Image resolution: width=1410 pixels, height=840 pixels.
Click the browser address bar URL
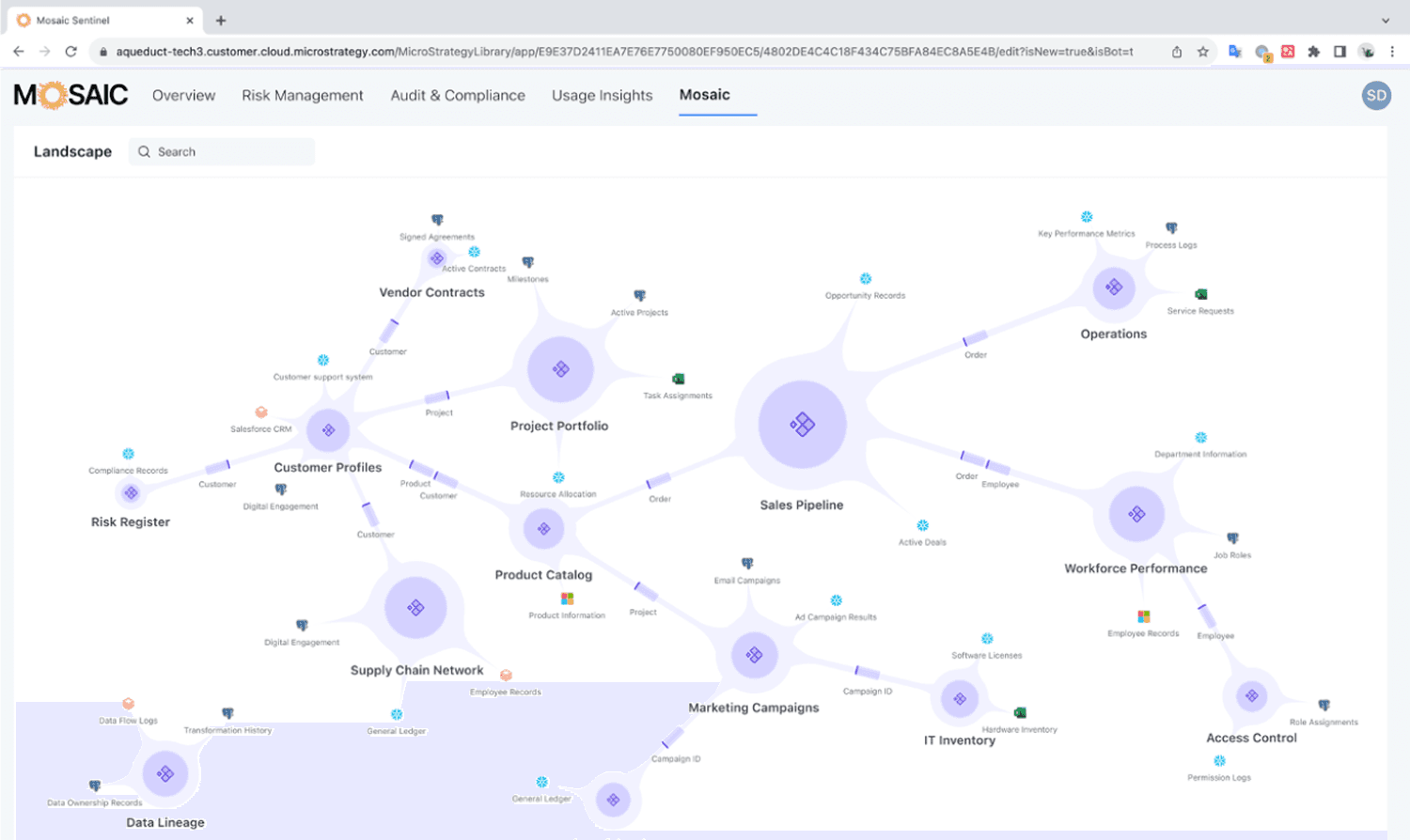(x=624, y=52)
